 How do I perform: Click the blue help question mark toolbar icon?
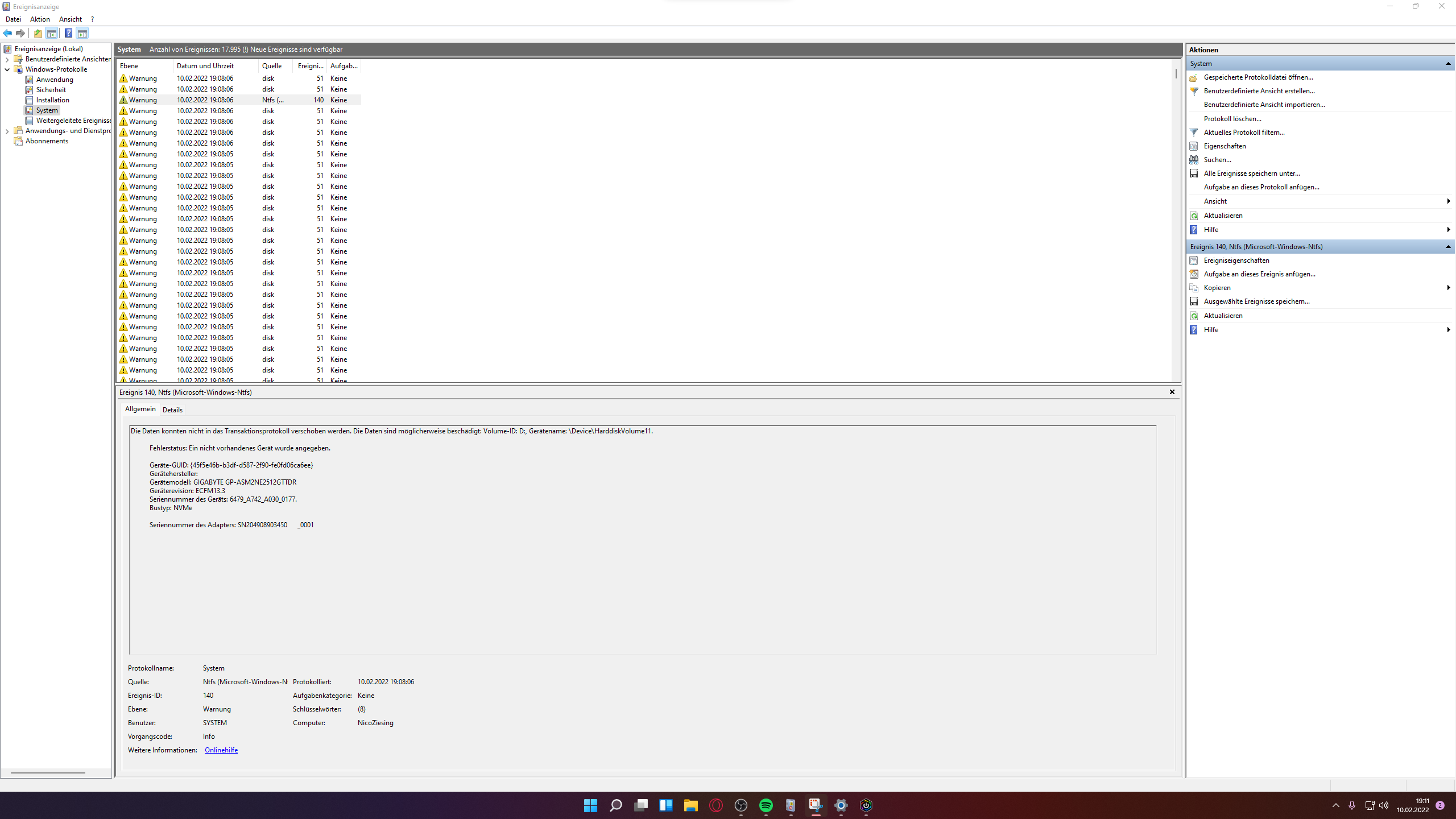(68, 33)
